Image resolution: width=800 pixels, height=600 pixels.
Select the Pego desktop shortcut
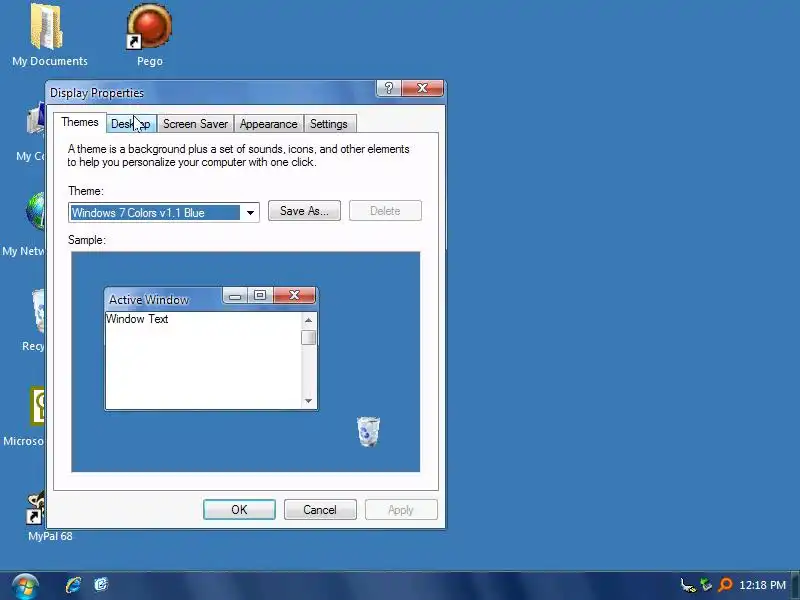point(149,35)
